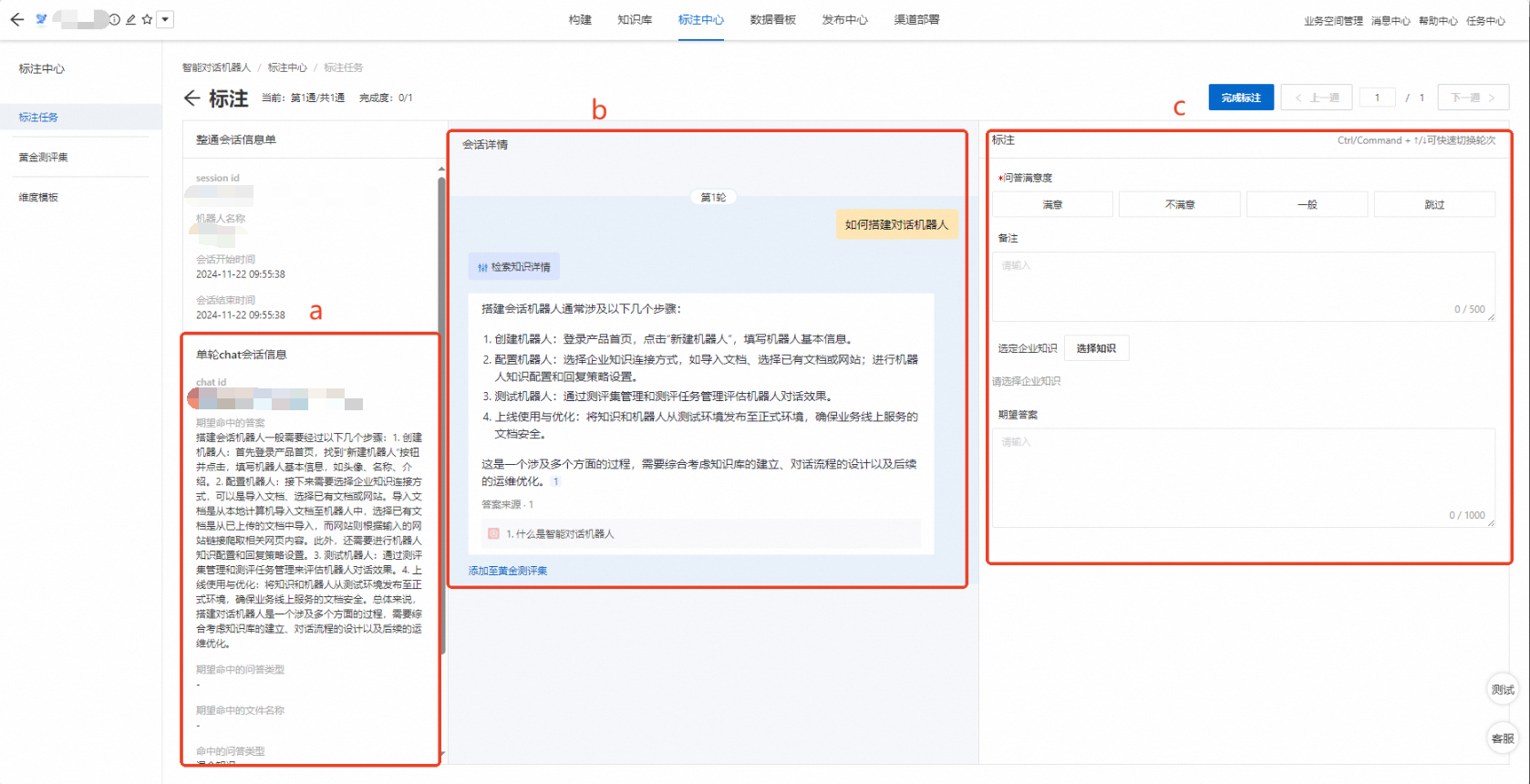This screenshot has width=1530, height=784.
Task: Choose the 跳过 satisfaction option
Action: tap(1434, 204)
